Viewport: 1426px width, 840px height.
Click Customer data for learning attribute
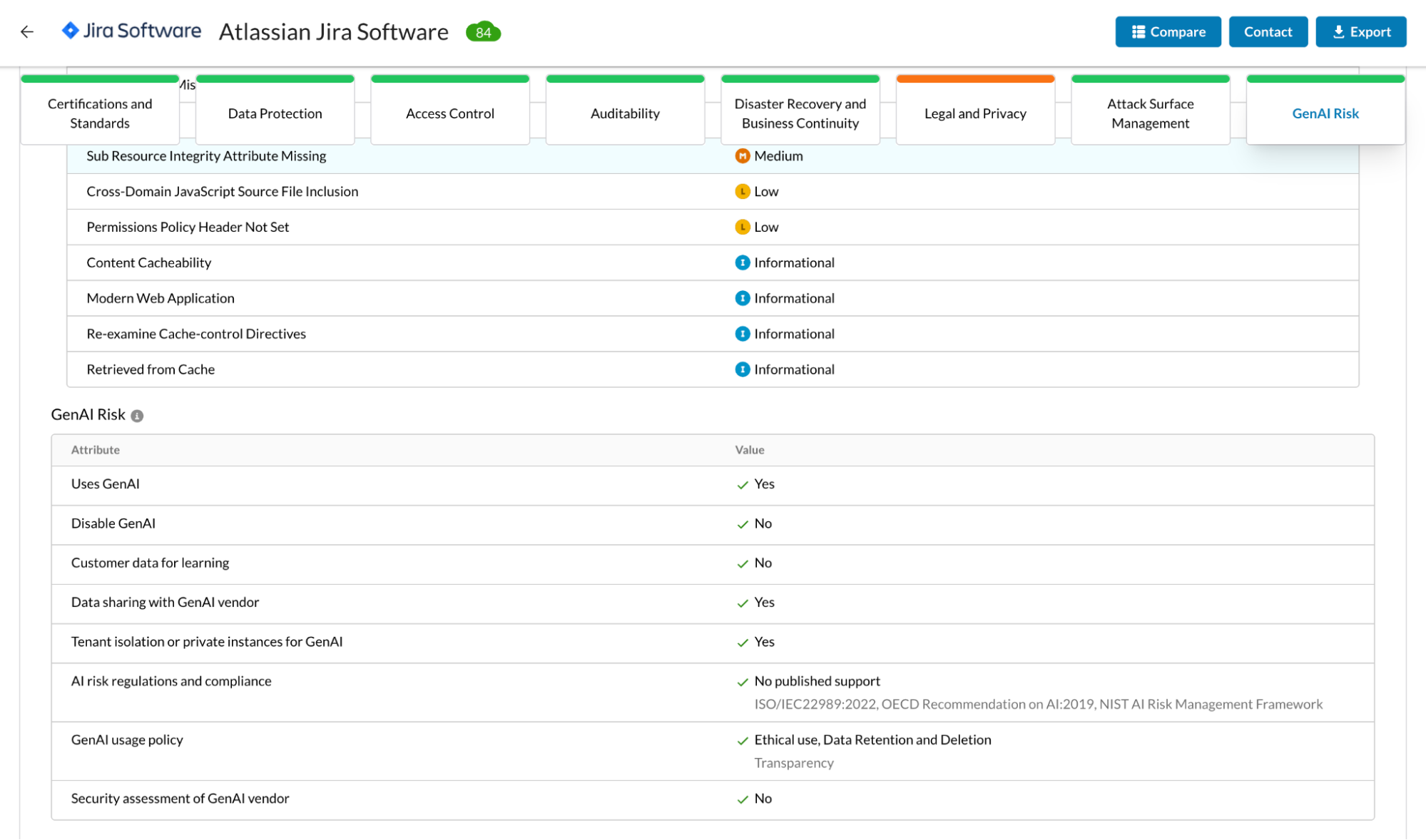tap(151, 563)
